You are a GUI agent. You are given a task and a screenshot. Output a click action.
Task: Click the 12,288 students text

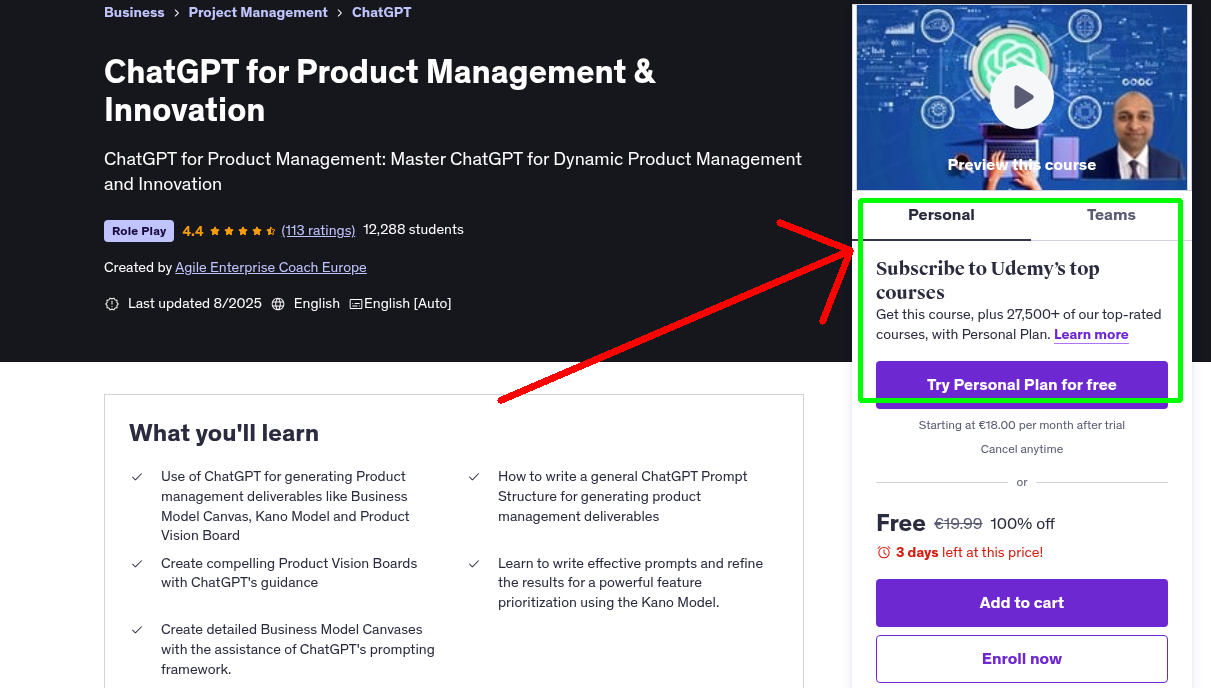pyautogui.click(x=414, y=230)
